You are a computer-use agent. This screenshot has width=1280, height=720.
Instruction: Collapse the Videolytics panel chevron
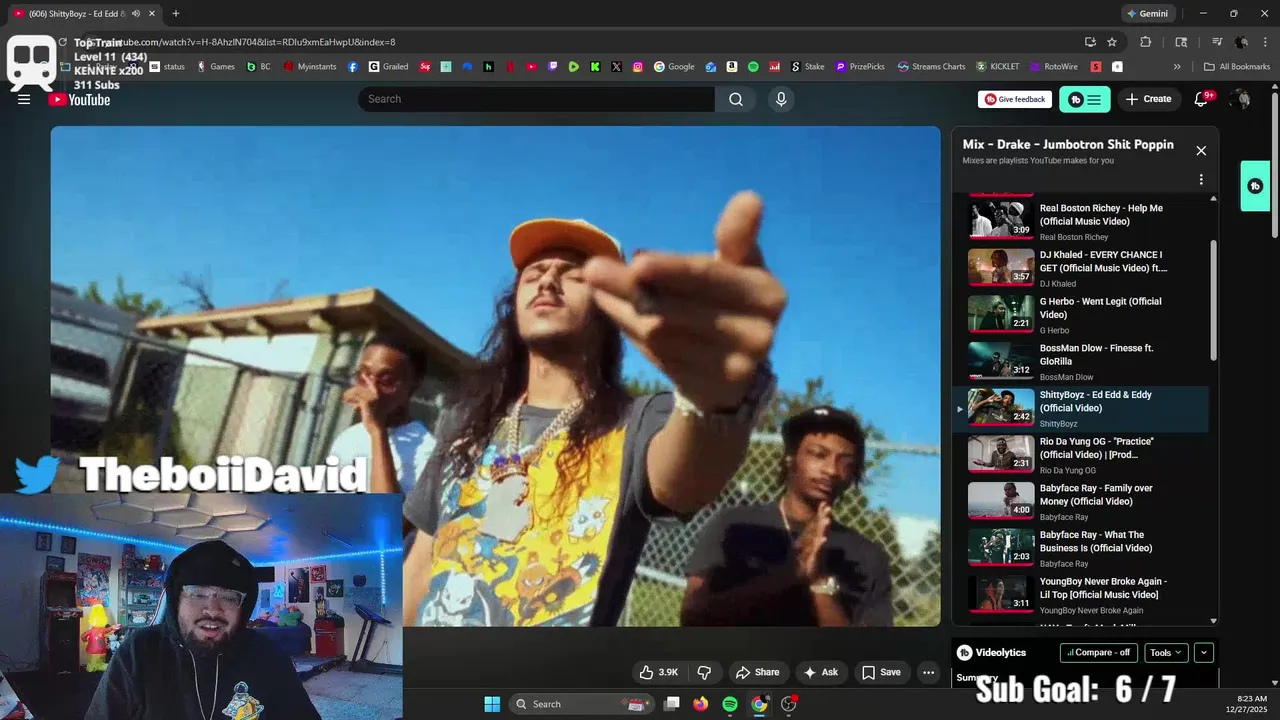pos(1204,653)
